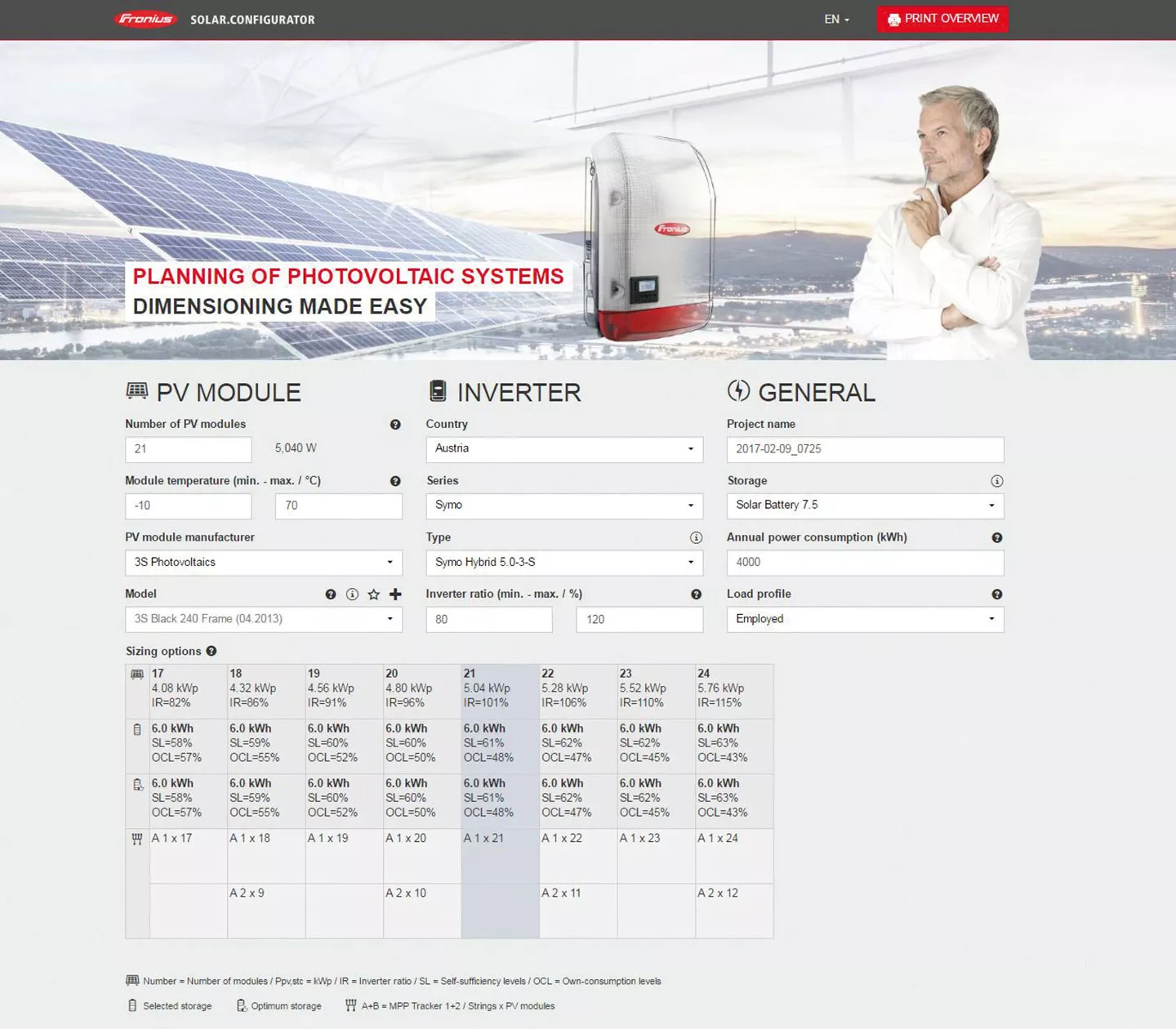Mark model as favorite with star icon
Screen dimensions: 1176x1029
[374, 595]
